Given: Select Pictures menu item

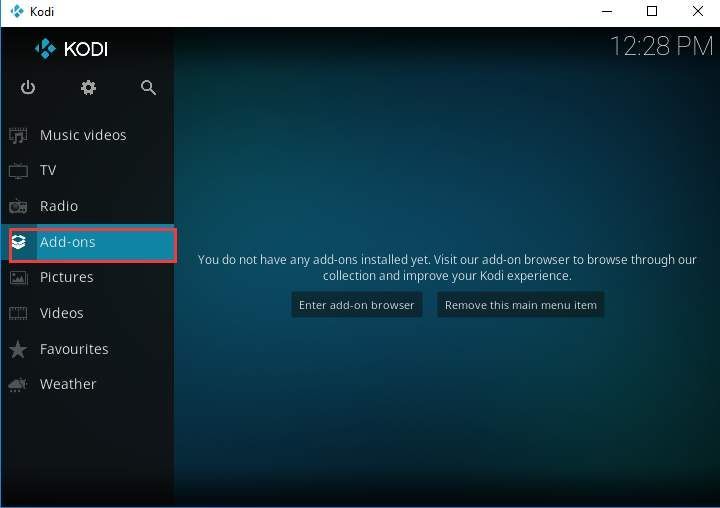Looking at the screenshot, I should [87, 277].
